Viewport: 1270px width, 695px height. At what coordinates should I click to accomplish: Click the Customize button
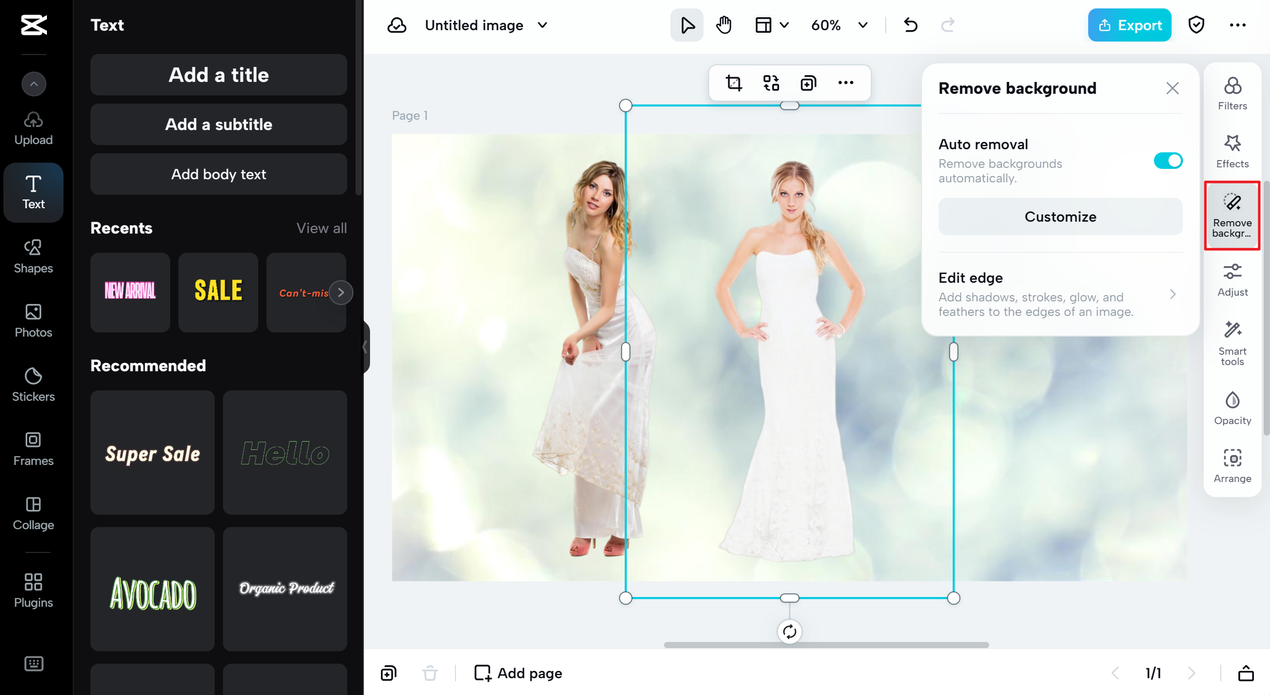[x=1060, y=217]
